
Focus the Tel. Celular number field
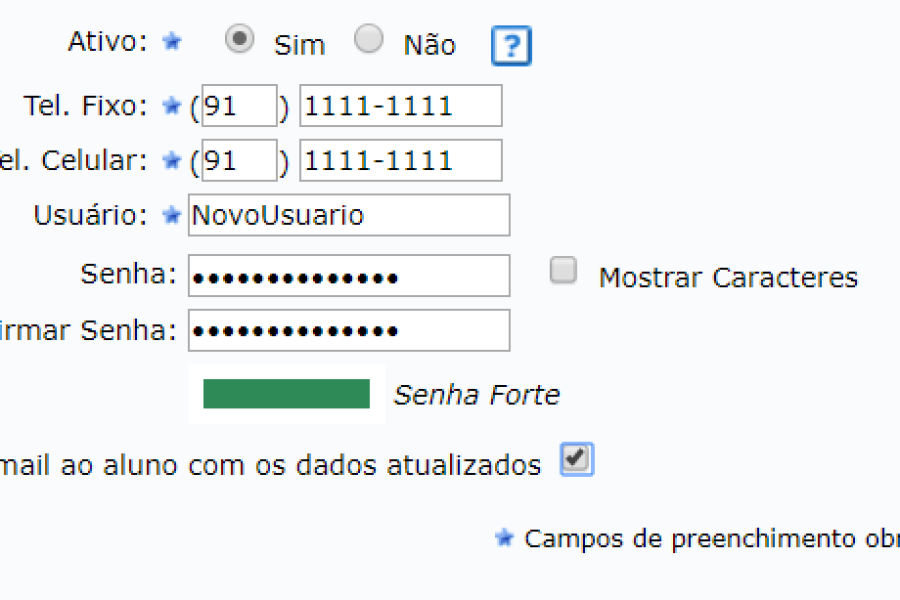(400, 160)
